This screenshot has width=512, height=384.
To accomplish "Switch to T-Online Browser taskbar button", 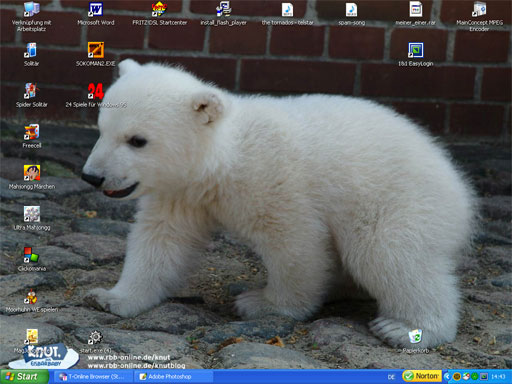I will click(x=93, y=377).
